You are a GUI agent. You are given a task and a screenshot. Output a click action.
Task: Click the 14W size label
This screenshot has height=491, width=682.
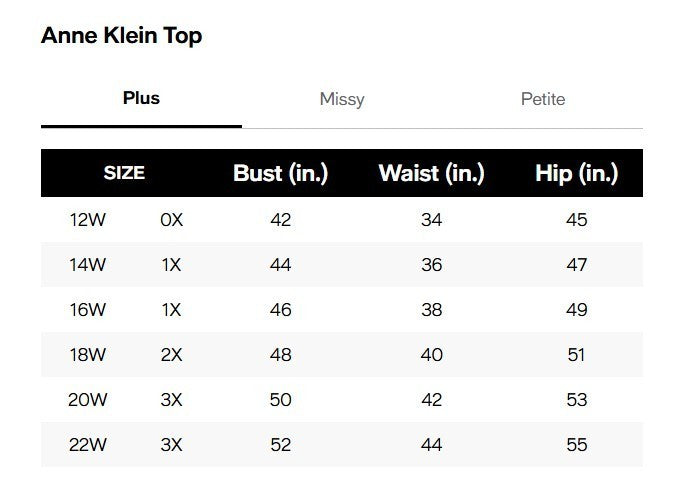point(87,265)
